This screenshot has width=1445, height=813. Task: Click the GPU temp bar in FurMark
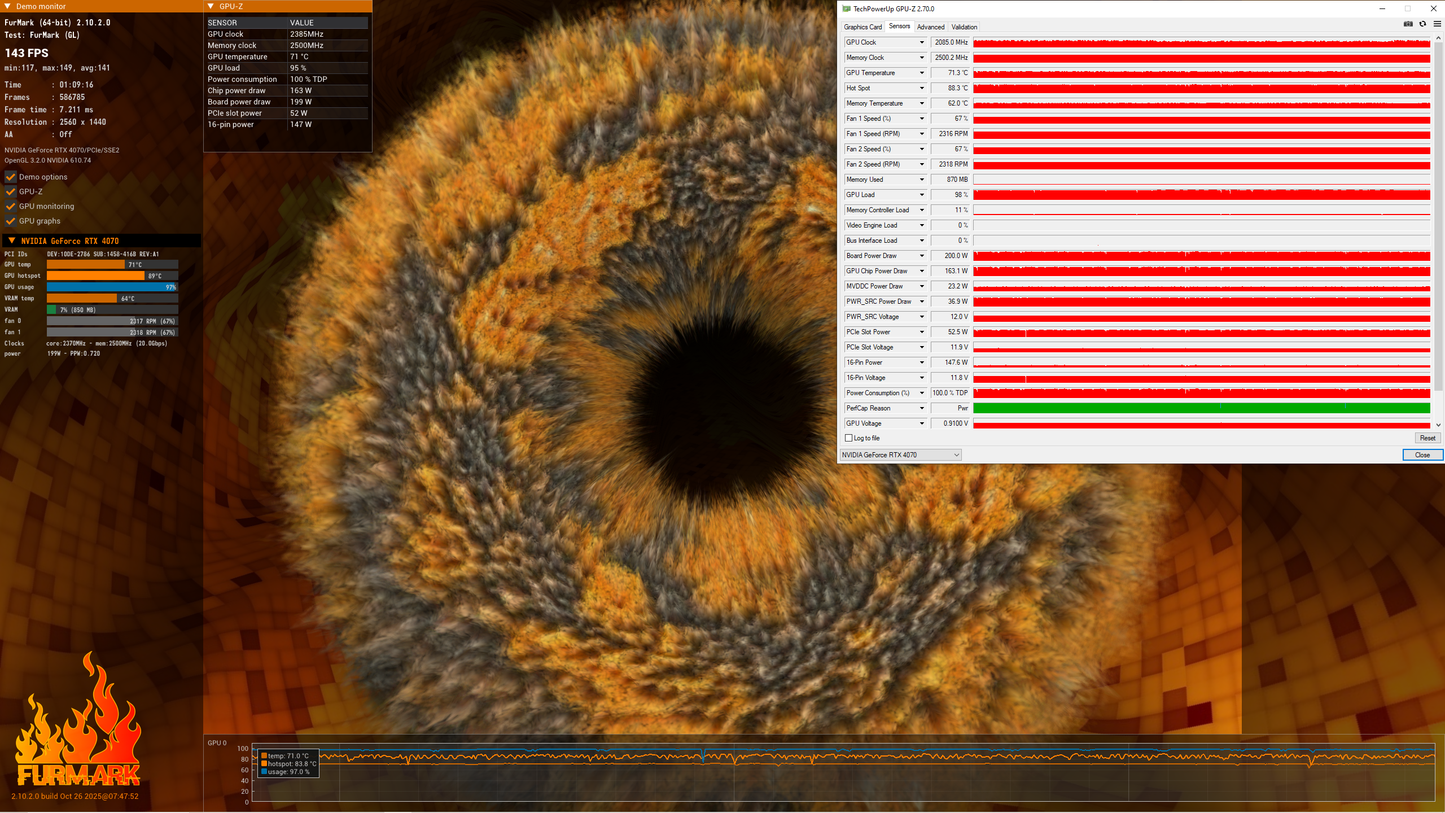(x=112, y=265)
